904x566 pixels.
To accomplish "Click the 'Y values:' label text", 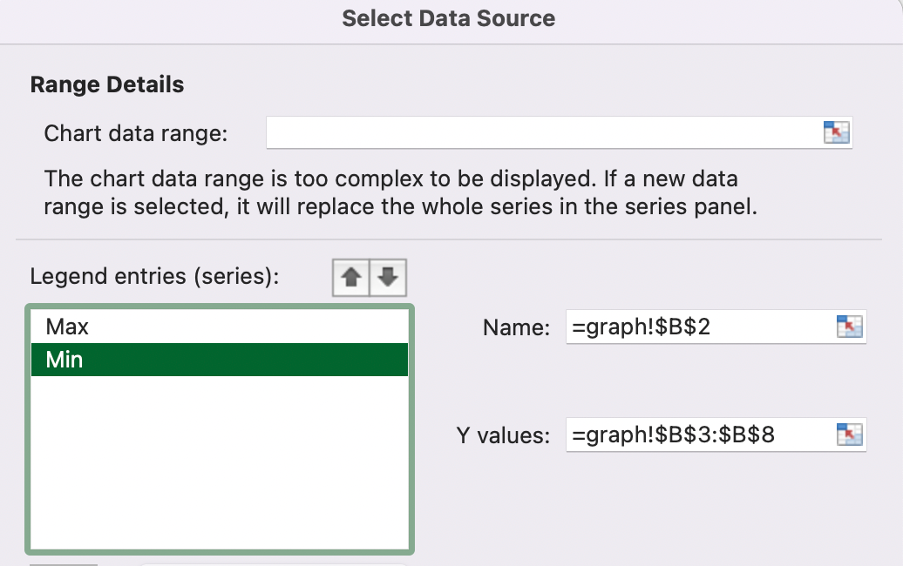I will (503, 435).
